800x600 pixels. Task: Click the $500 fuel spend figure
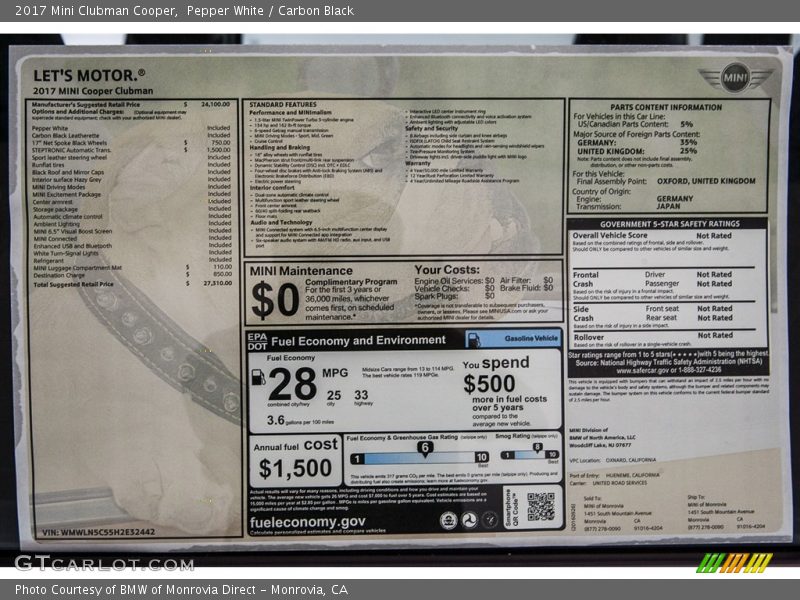pyautogui.click(x=489, y=384)
